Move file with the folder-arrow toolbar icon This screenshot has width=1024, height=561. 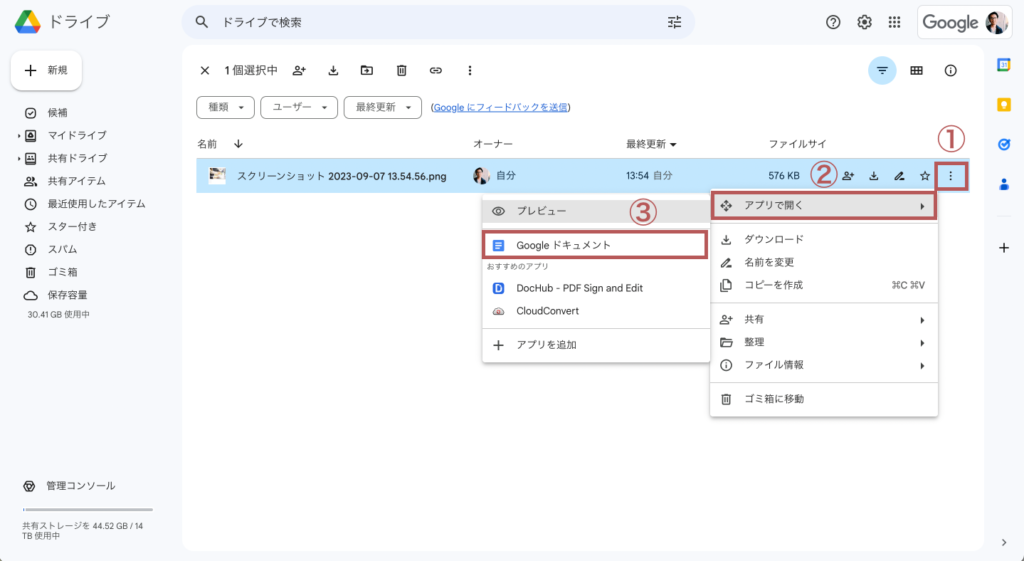tap(367, 71)
